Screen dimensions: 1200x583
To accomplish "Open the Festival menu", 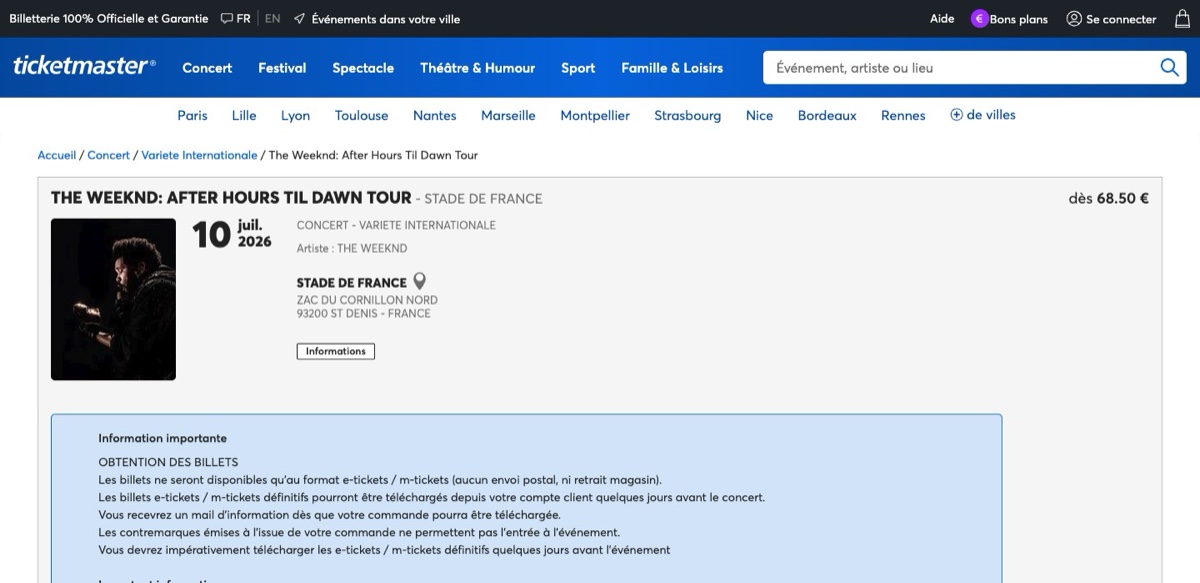I will [x=282, y=68].
